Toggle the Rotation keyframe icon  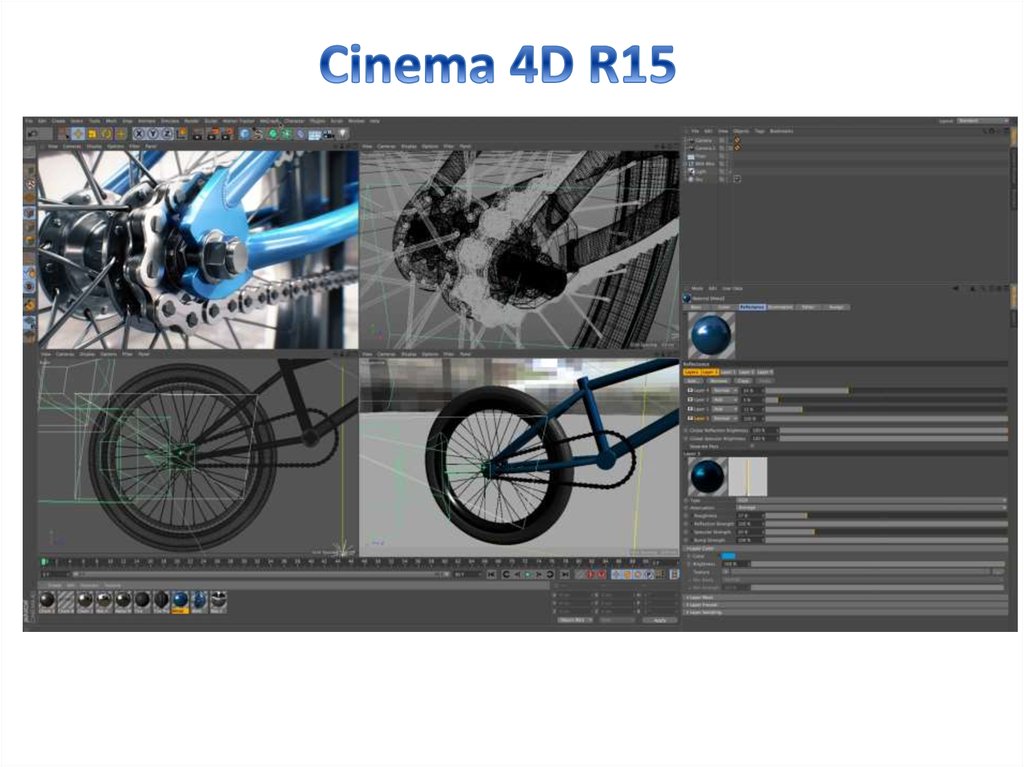(638, 574)
